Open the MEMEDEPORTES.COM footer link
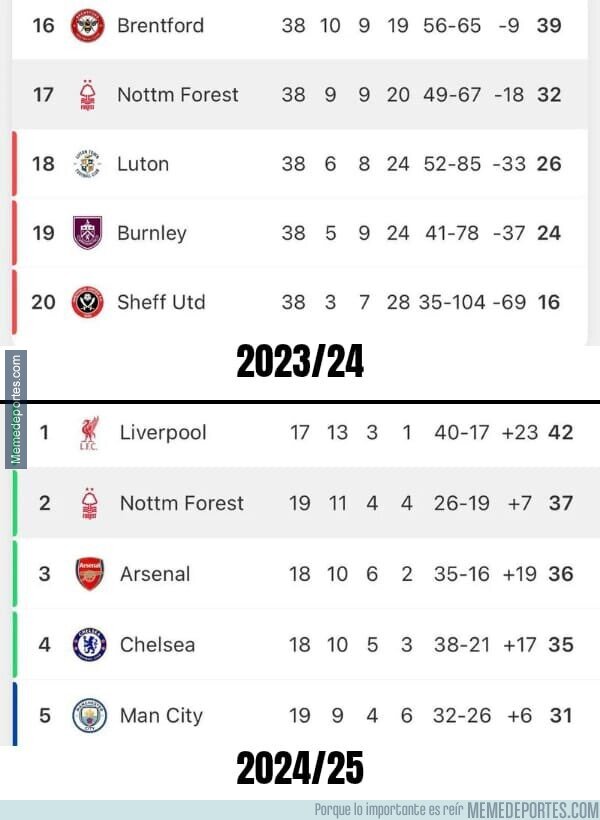The image size is (600, 820). tap(533, 810)
